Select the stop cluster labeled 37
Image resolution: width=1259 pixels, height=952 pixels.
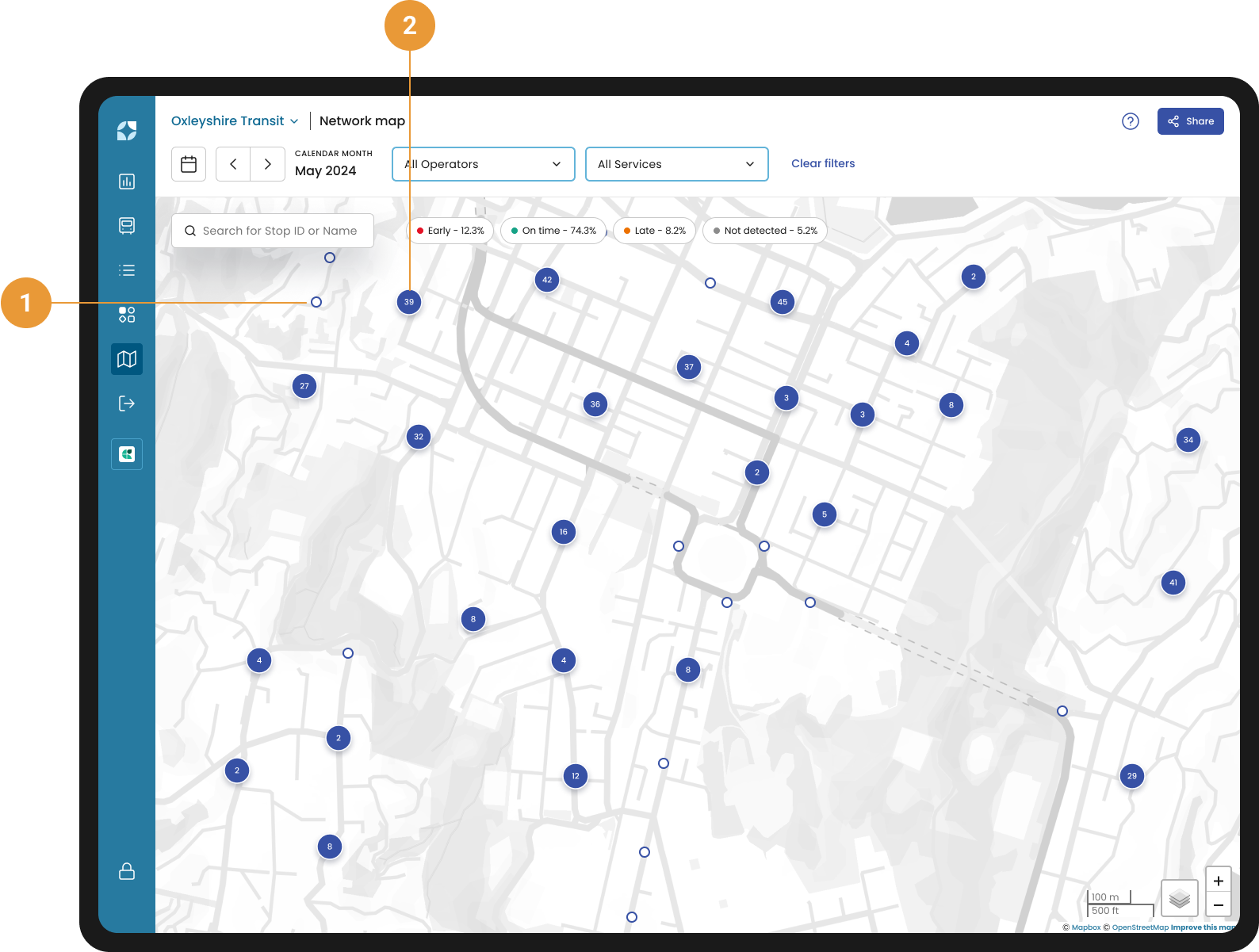[x=689, y=367]
